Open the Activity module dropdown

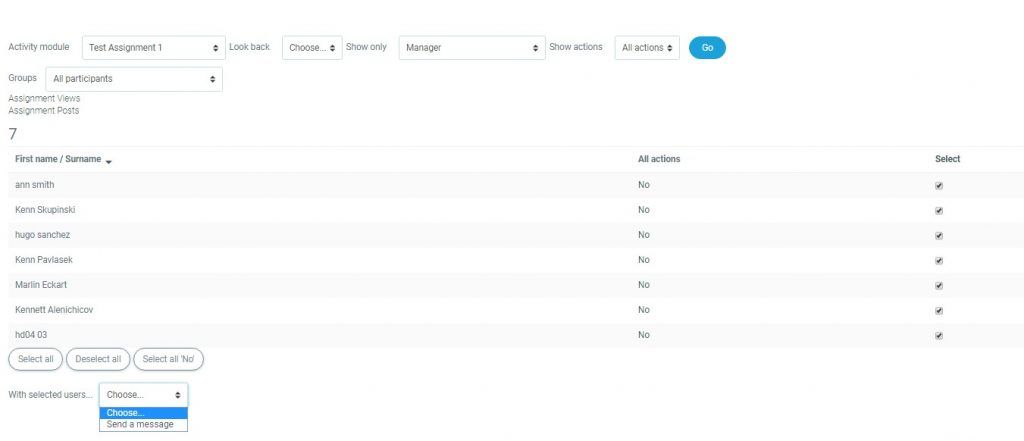[x=153, y=47]
